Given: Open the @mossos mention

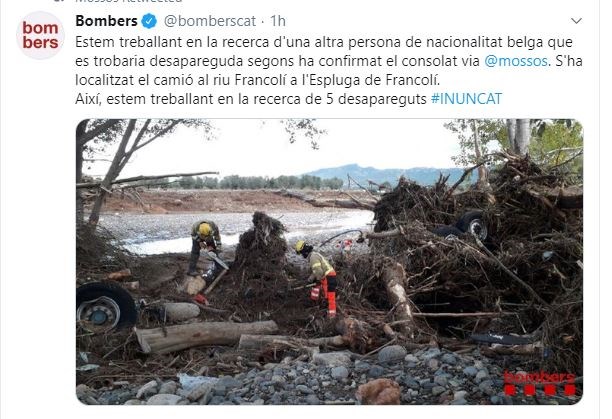Looking at the screenshot, I should (516, 61).
